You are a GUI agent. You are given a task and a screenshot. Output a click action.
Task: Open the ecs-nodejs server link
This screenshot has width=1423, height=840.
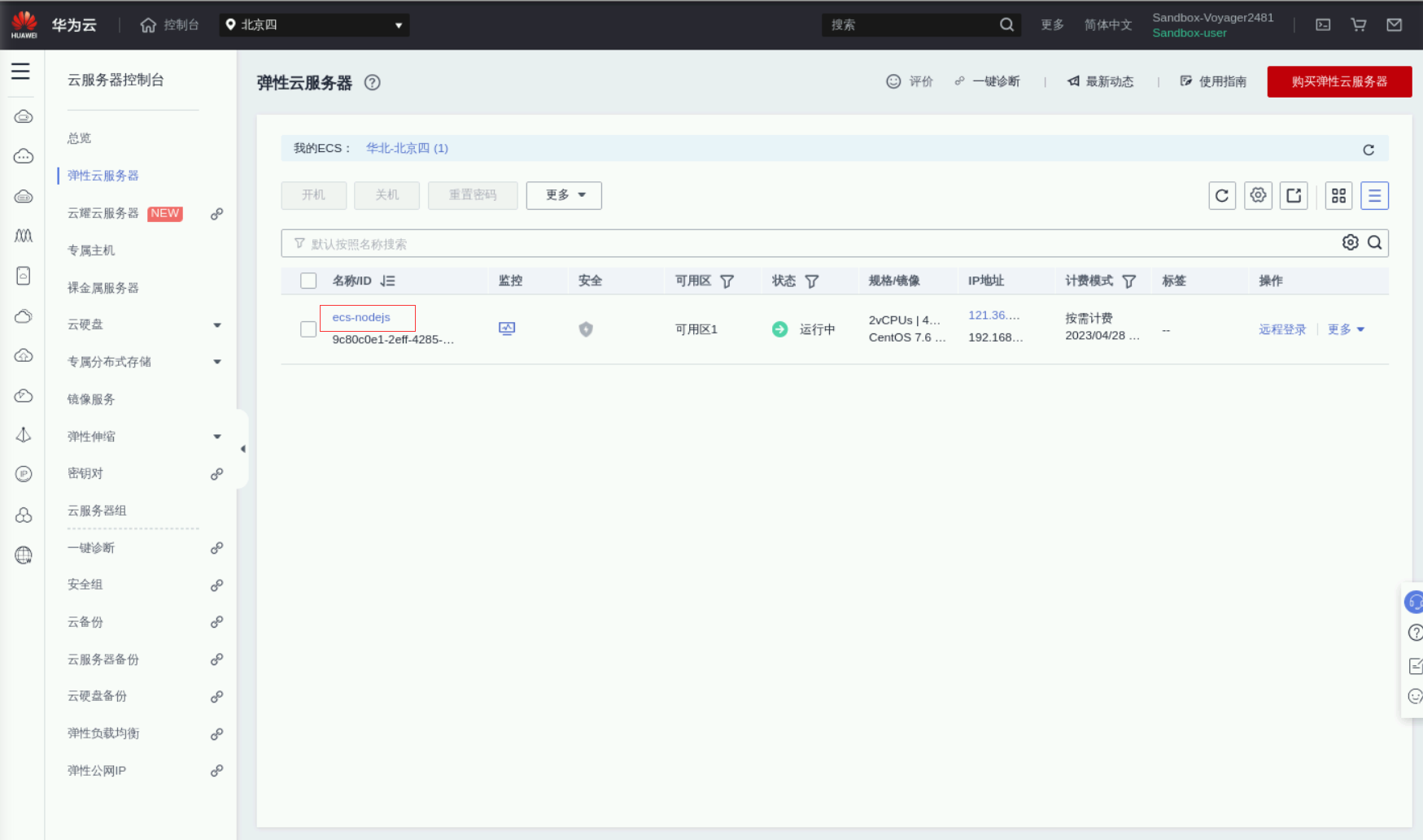point(361,317)
